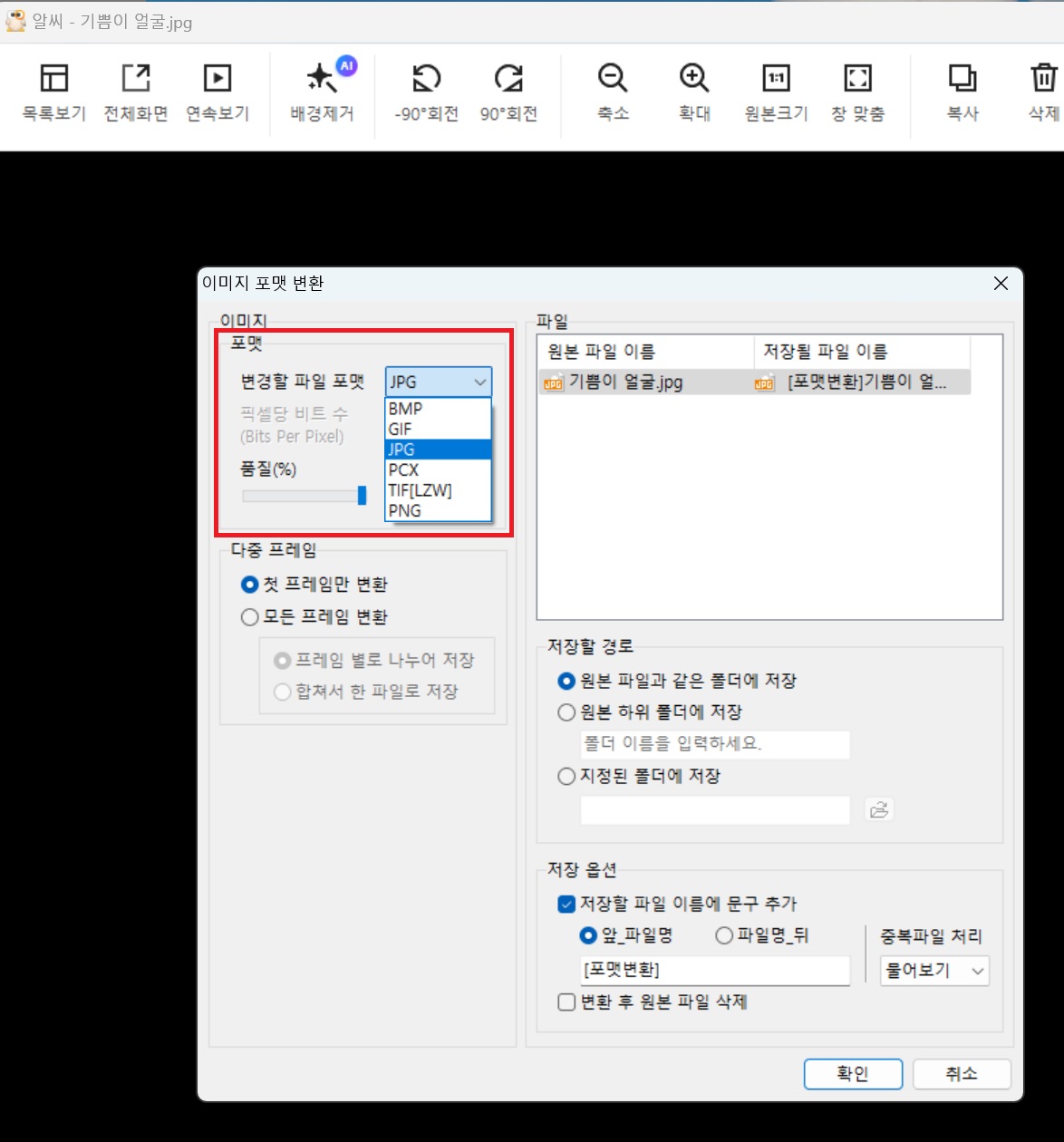The width and height of the screenshot is (1064, 1142).
Task: Rotate the image 90 degrees clockwise
Action: tap(510, 91)
